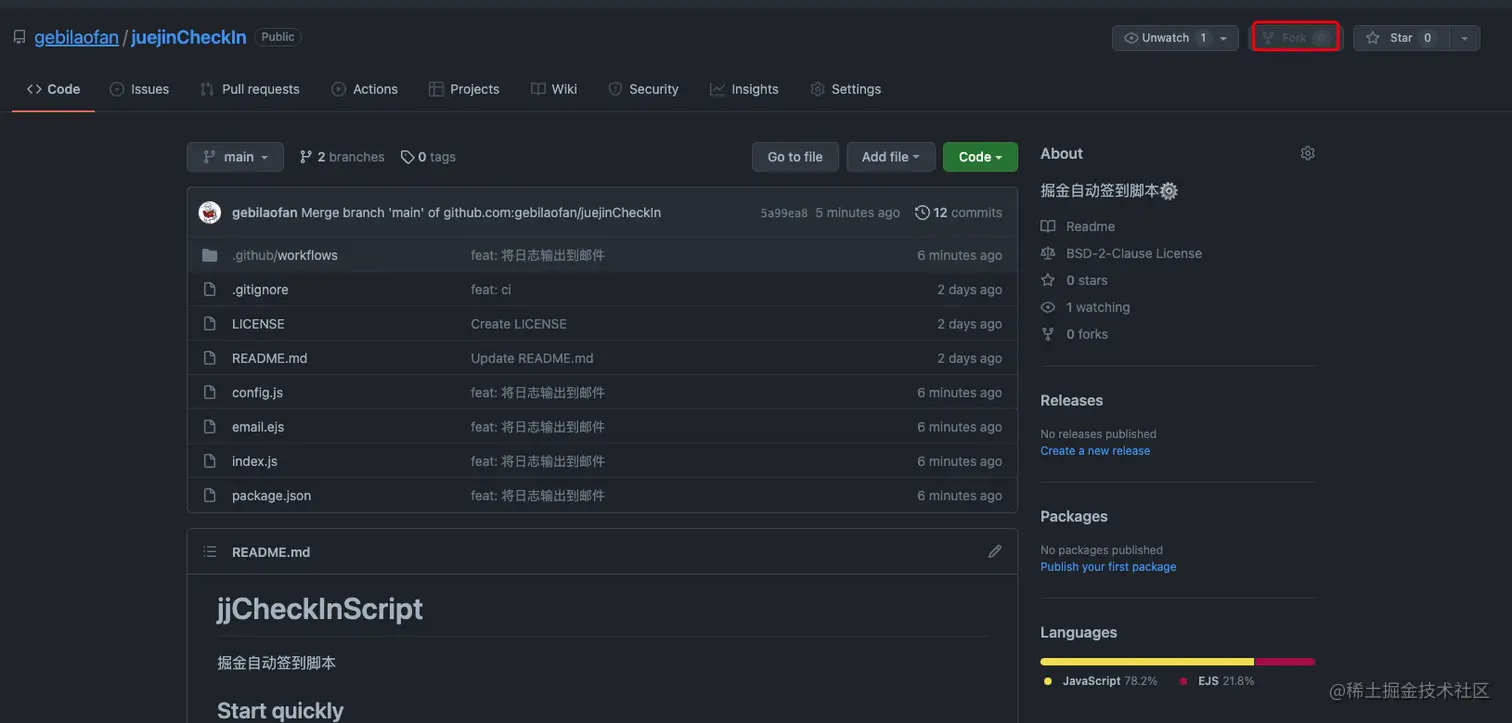Open the index.js file
1512x723 pixels.
pos(255,461)
